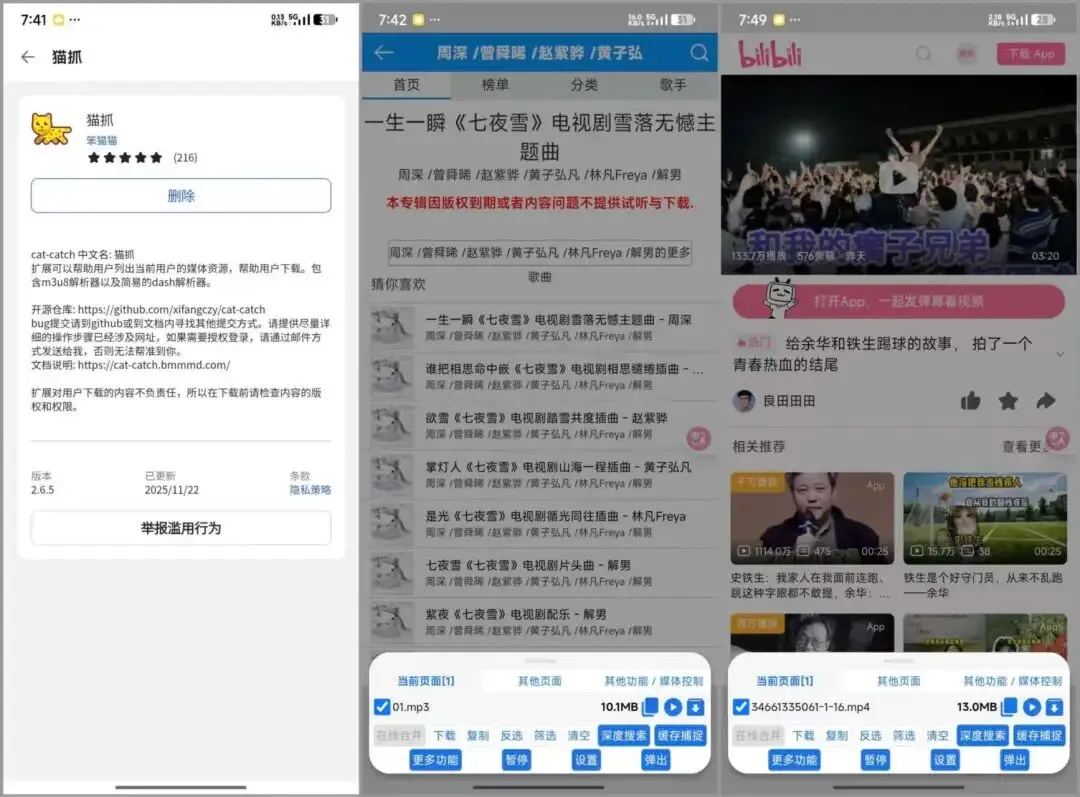
Task: Tap the thumbnail of the 掌灯人 song row
Action: (392, 474)
